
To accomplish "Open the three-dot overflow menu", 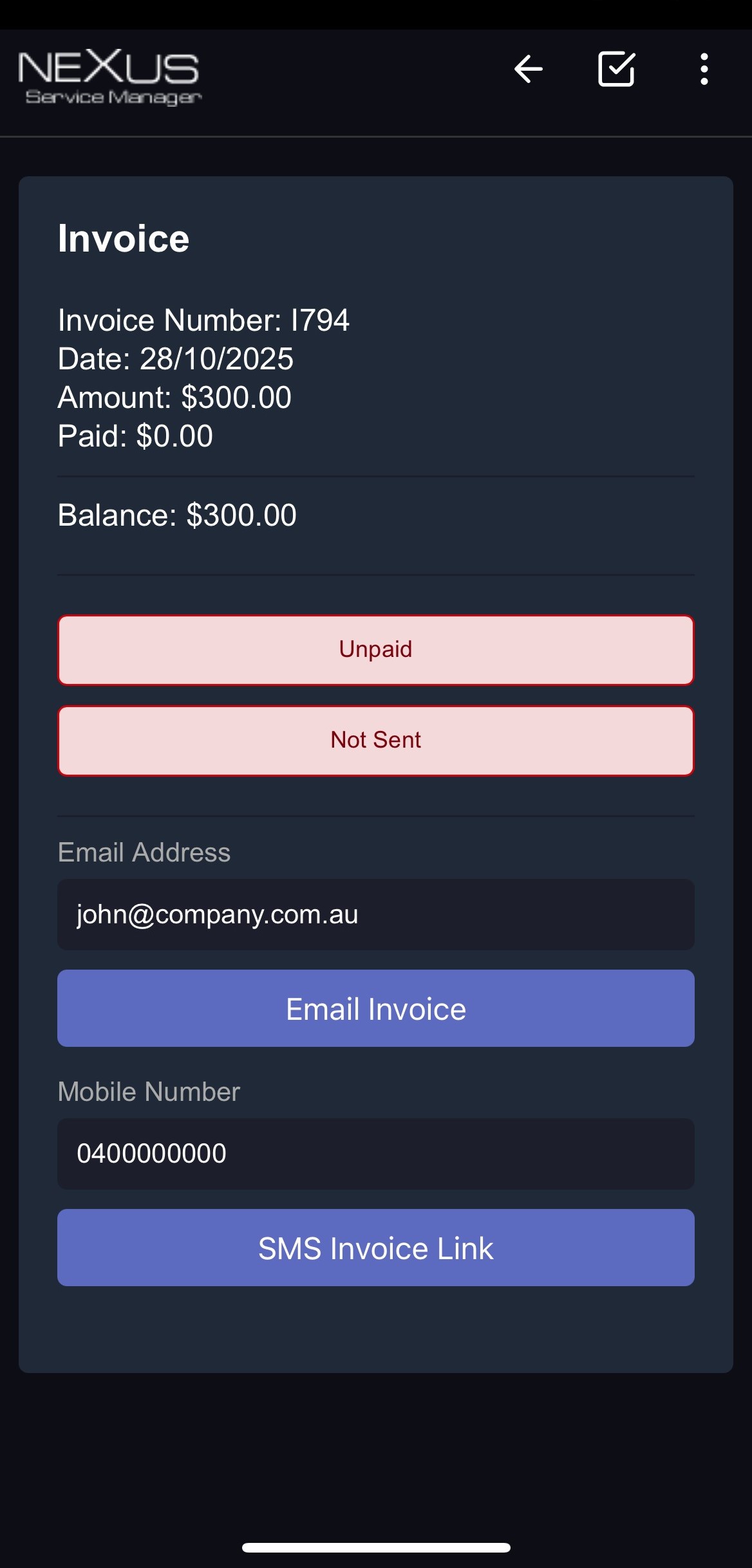I will [x=704, y=69].
